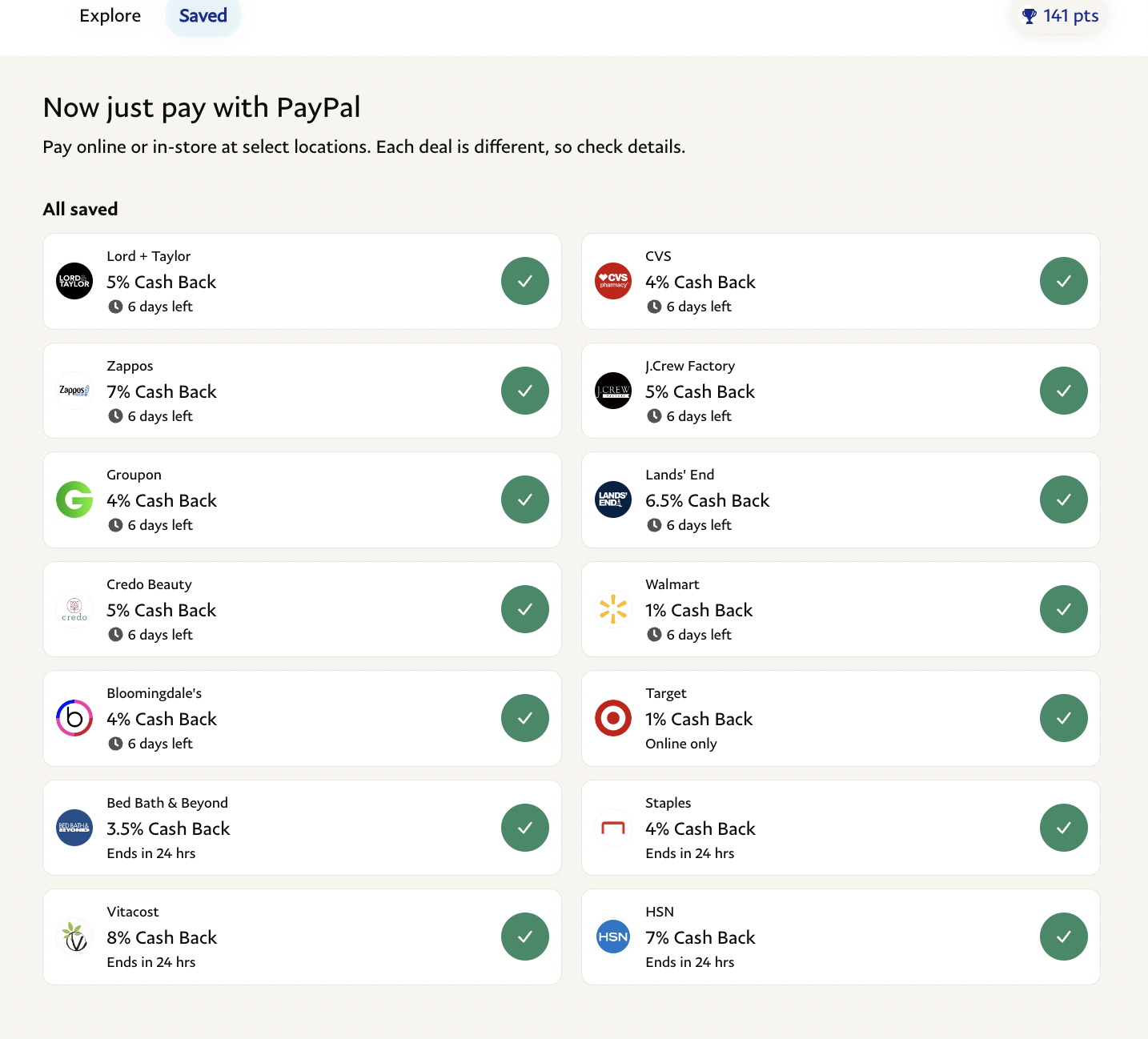Viewport: 1148px width, 1039px height.
Task: Click clock icon in Groupon card
Action: pyautogui.click(x=115, y=525)
